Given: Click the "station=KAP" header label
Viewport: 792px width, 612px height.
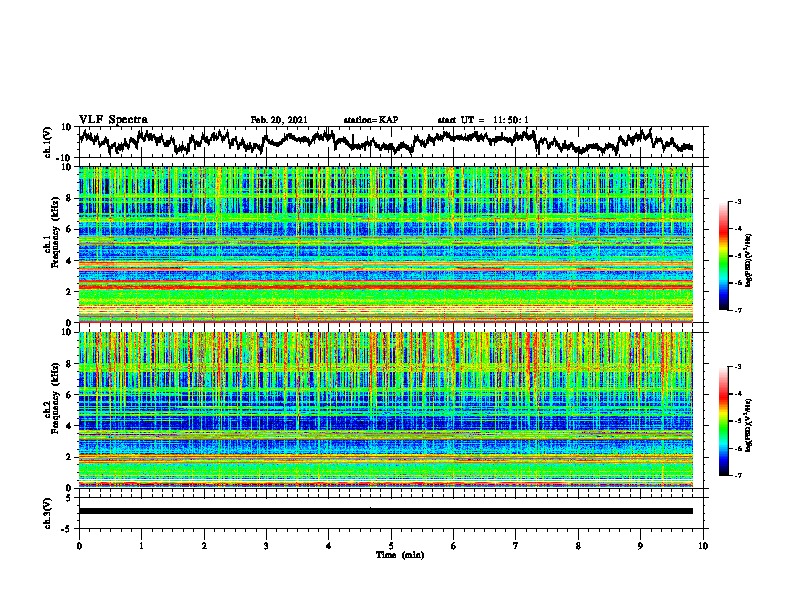Looking at the screenshot, I should click(371, 120).
